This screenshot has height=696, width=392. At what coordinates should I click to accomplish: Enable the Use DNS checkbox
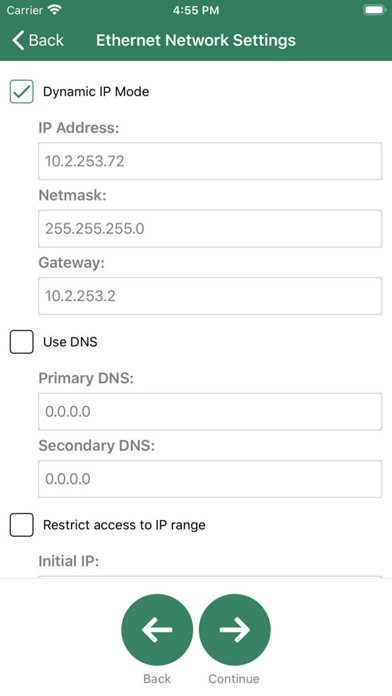click(22, 342)
